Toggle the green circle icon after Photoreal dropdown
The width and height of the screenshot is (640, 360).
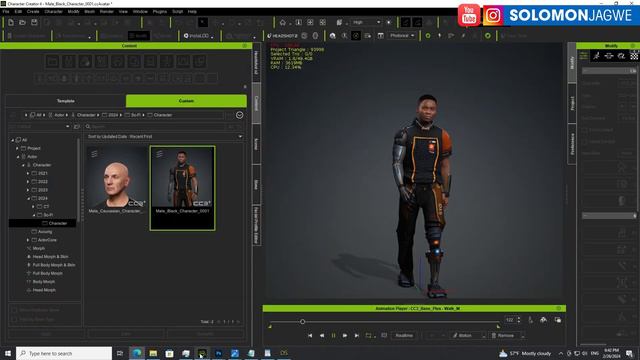pos(428,36)
